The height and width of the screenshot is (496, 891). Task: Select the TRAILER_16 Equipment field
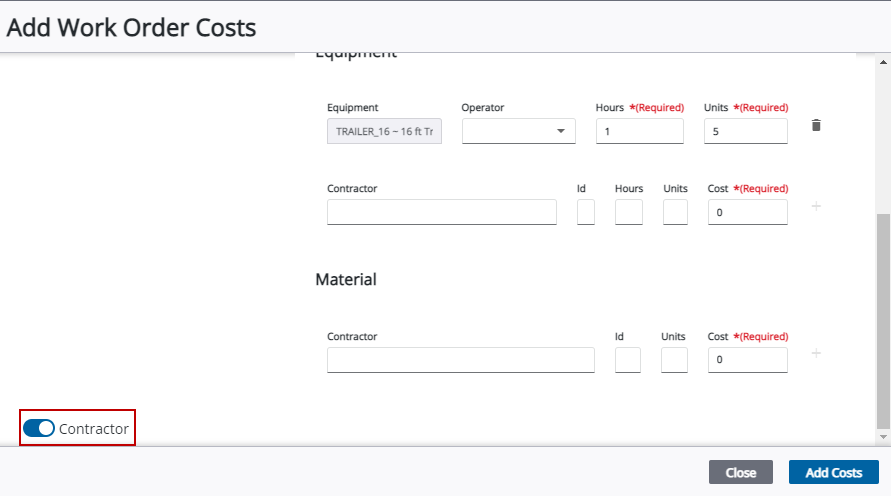[384, 131]
